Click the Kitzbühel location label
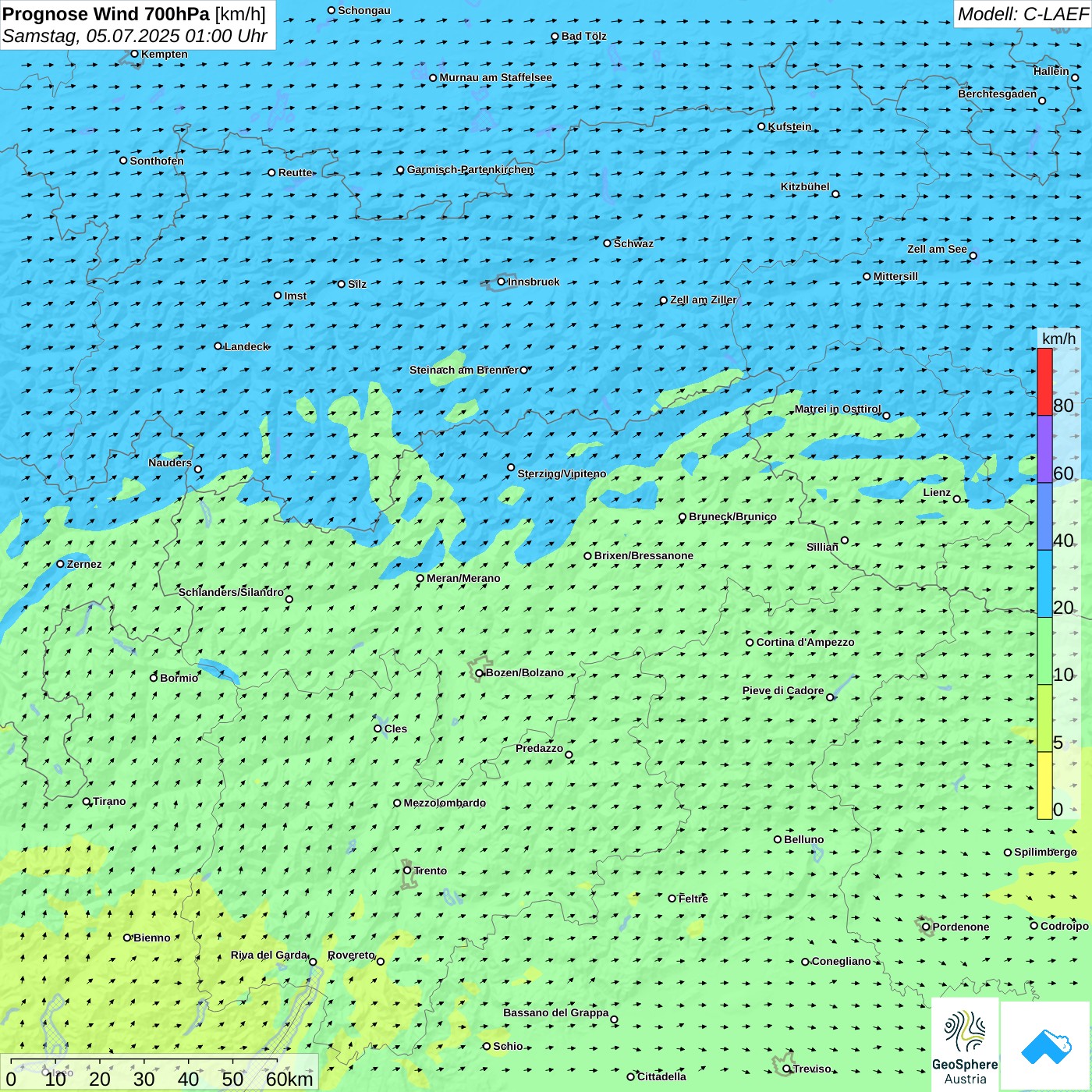 (805, 186)
